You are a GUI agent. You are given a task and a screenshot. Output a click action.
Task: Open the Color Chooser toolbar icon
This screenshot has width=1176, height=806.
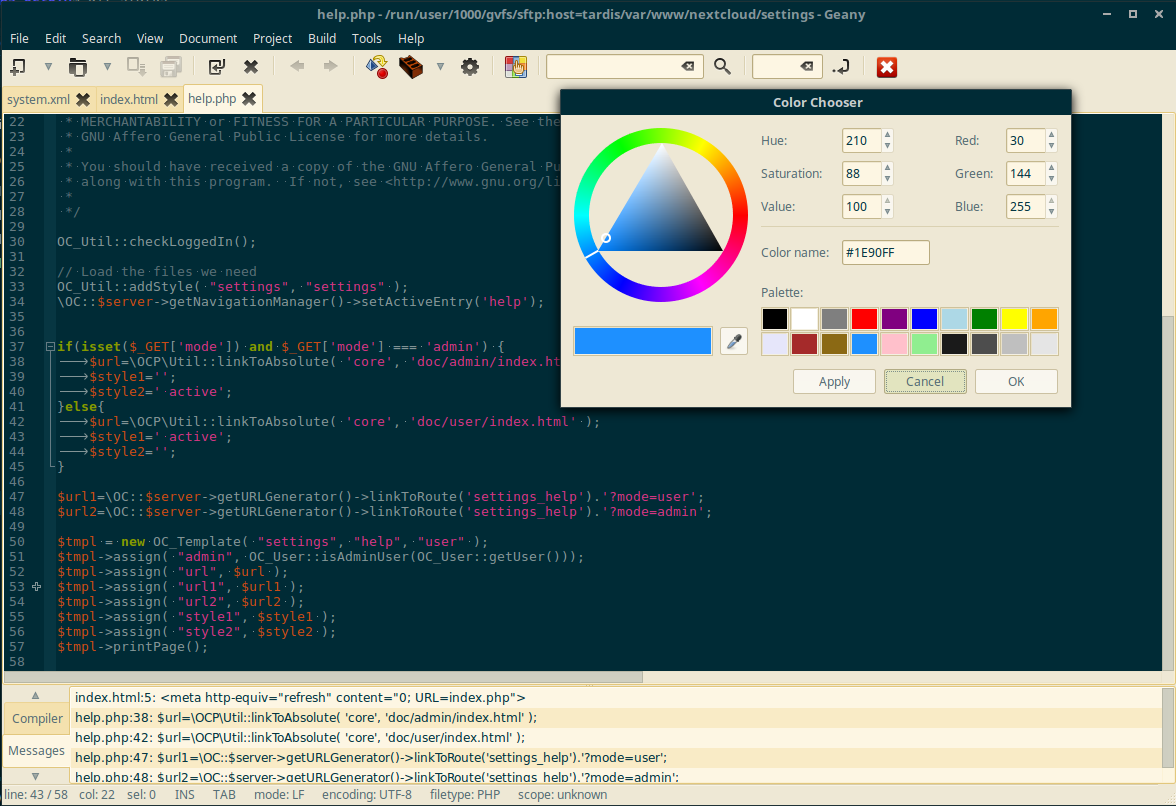pyautogui.click(x=516, y=66)
